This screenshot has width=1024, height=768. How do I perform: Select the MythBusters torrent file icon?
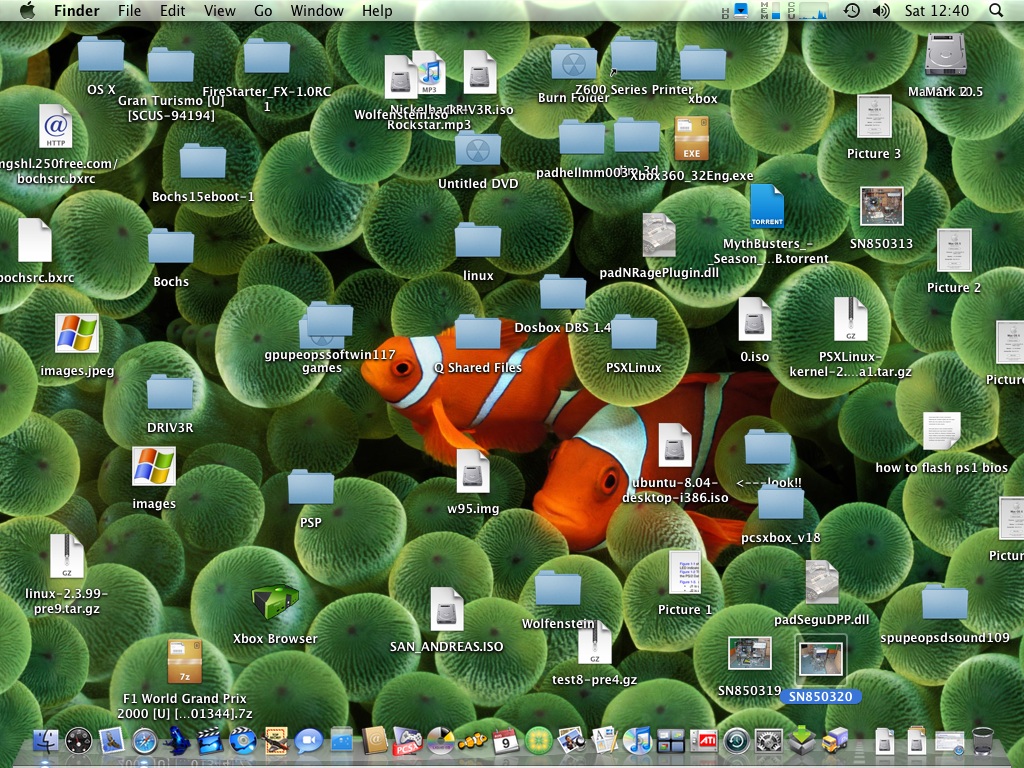(x=766, y=208)
